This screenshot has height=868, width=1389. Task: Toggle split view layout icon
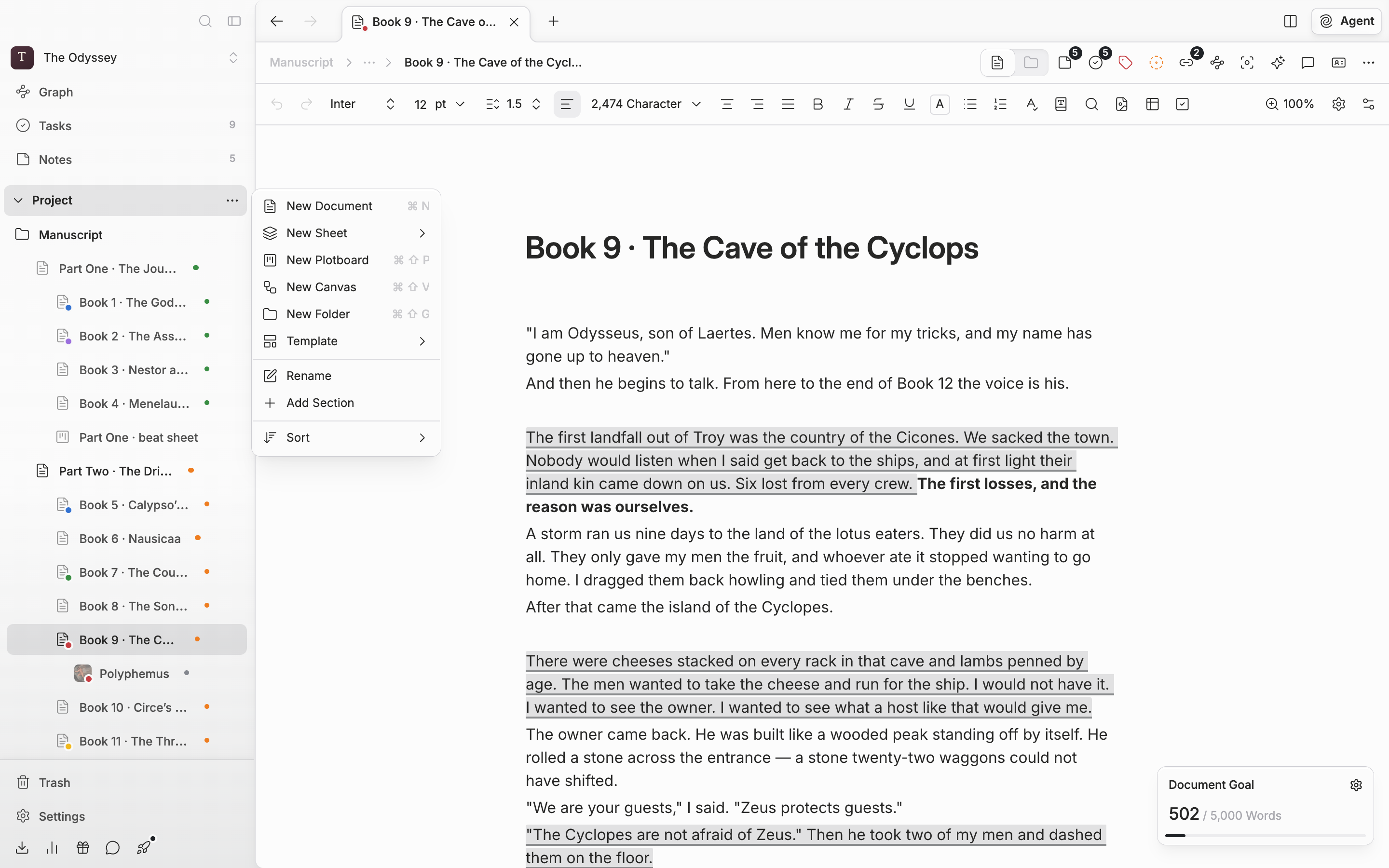[1290, 21]
